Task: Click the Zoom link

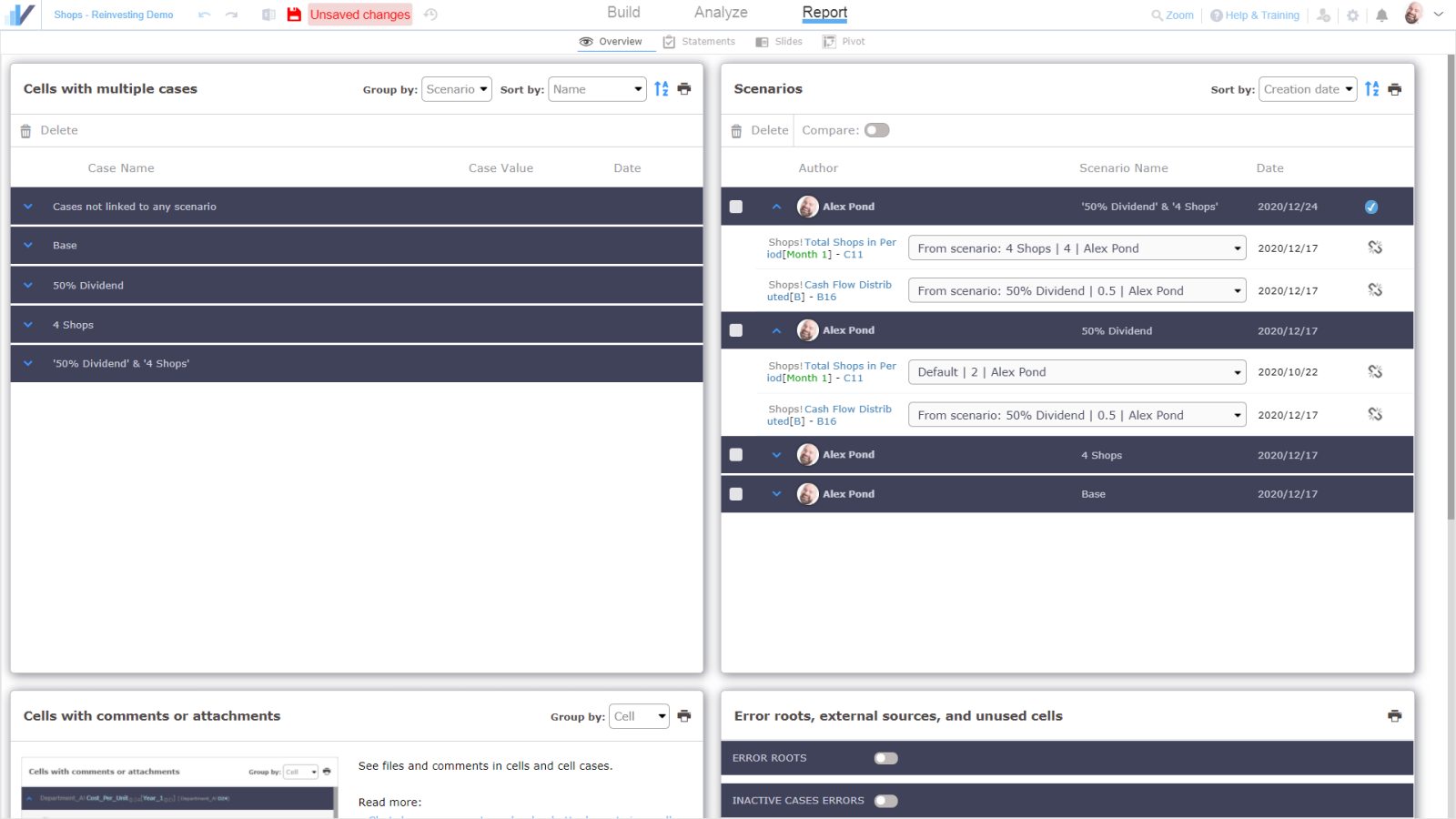Action: 1172,15
